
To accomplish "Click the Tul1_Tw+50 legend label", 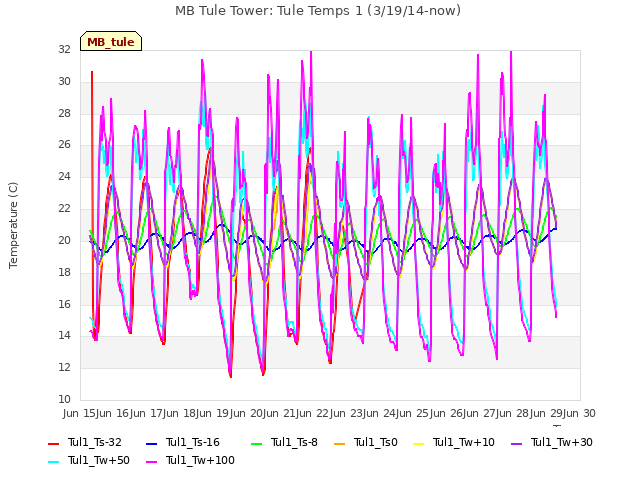I will coord(98,460).
